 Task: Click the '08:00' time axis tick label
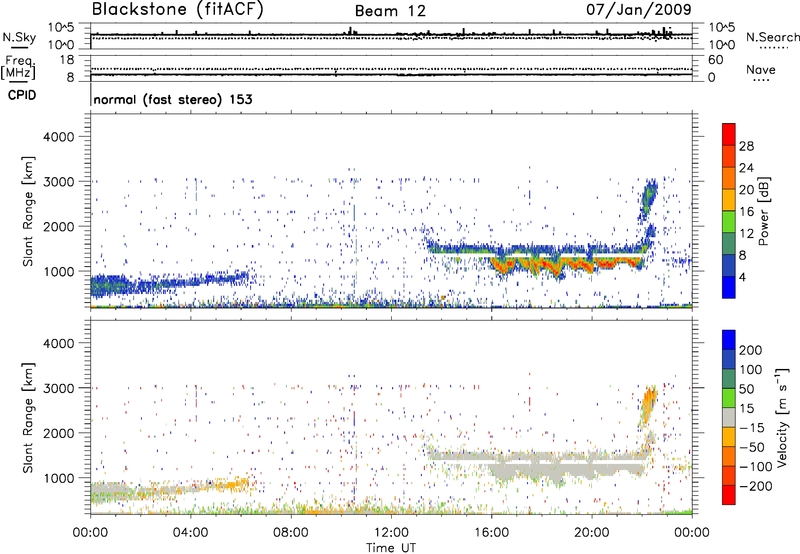[x=291, y=533]
